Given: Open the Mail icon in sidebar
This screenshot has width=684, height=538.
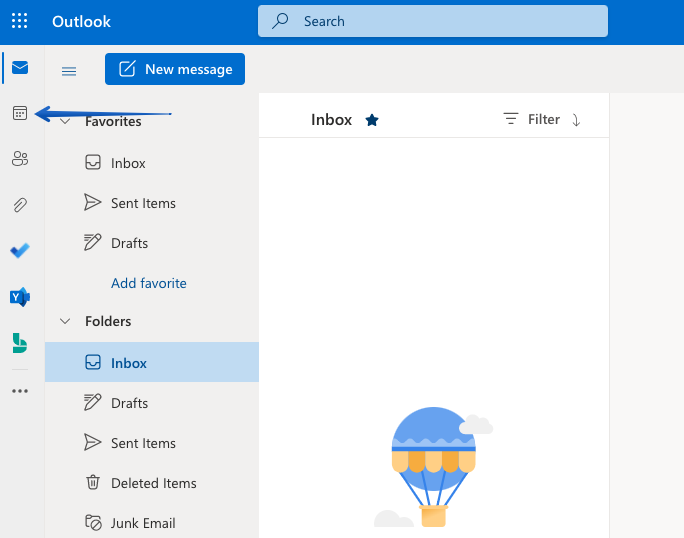Looking at the screenshot, I should coord(20,68).
